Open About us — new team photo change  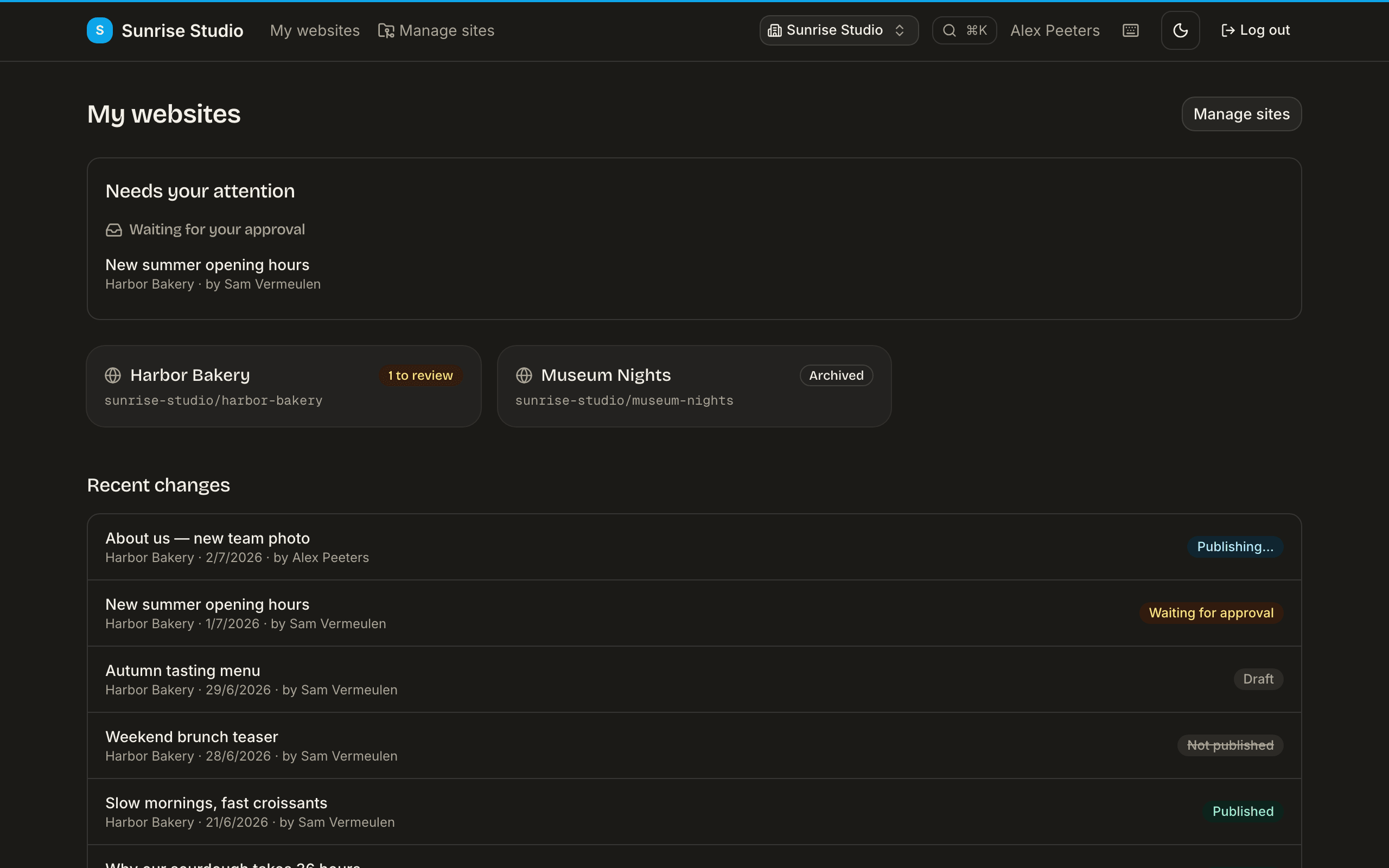(694, 547)
